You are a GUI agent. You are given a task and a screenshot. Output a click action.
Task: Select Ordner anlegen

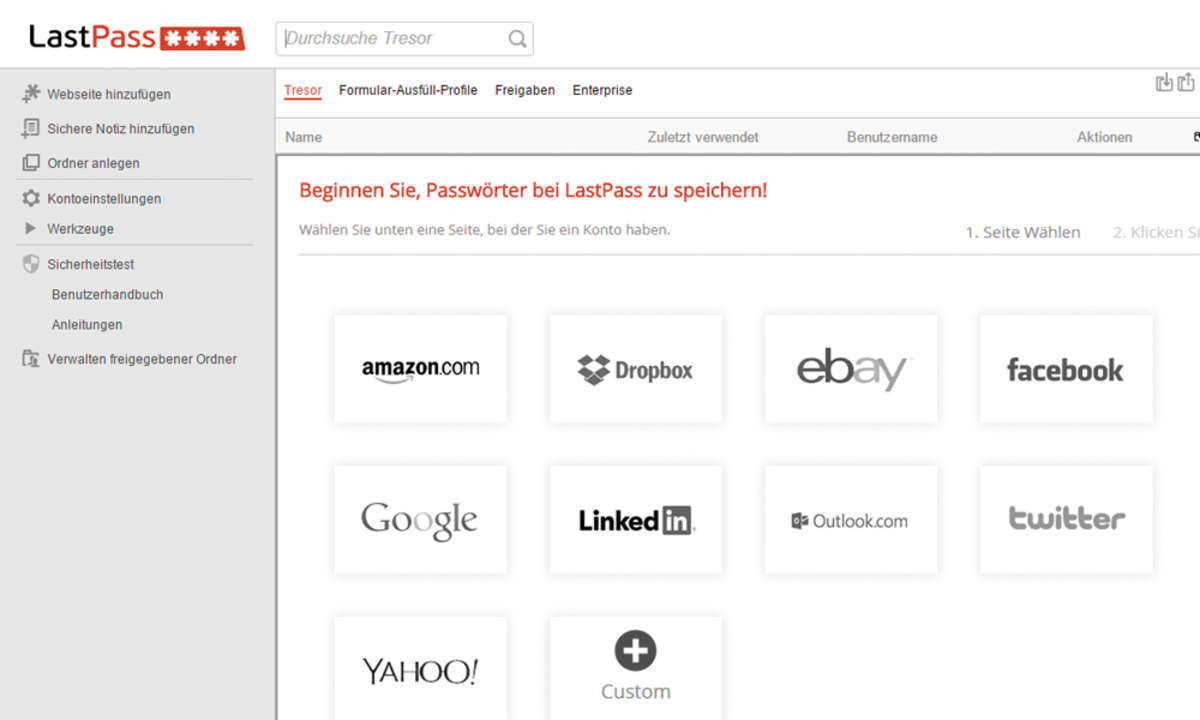(93, 162)
